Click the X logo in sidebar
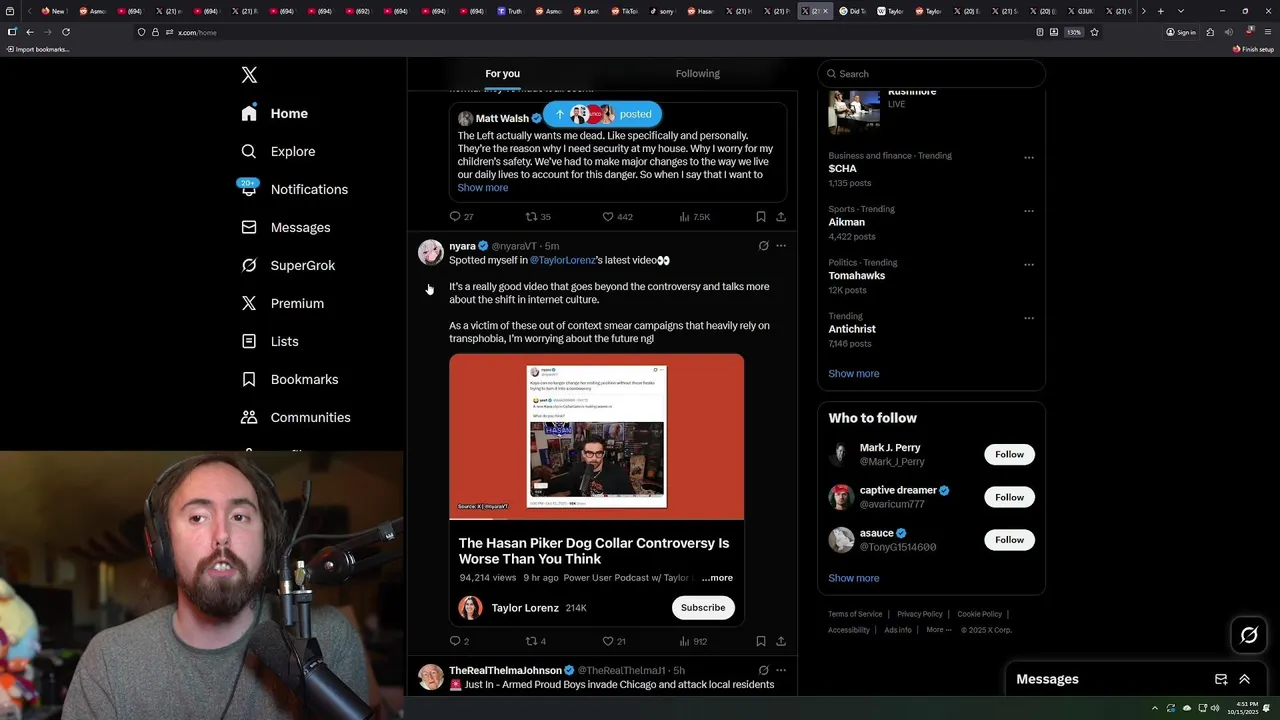Viewport: 1280px width, 720px height. pos(249,75)
